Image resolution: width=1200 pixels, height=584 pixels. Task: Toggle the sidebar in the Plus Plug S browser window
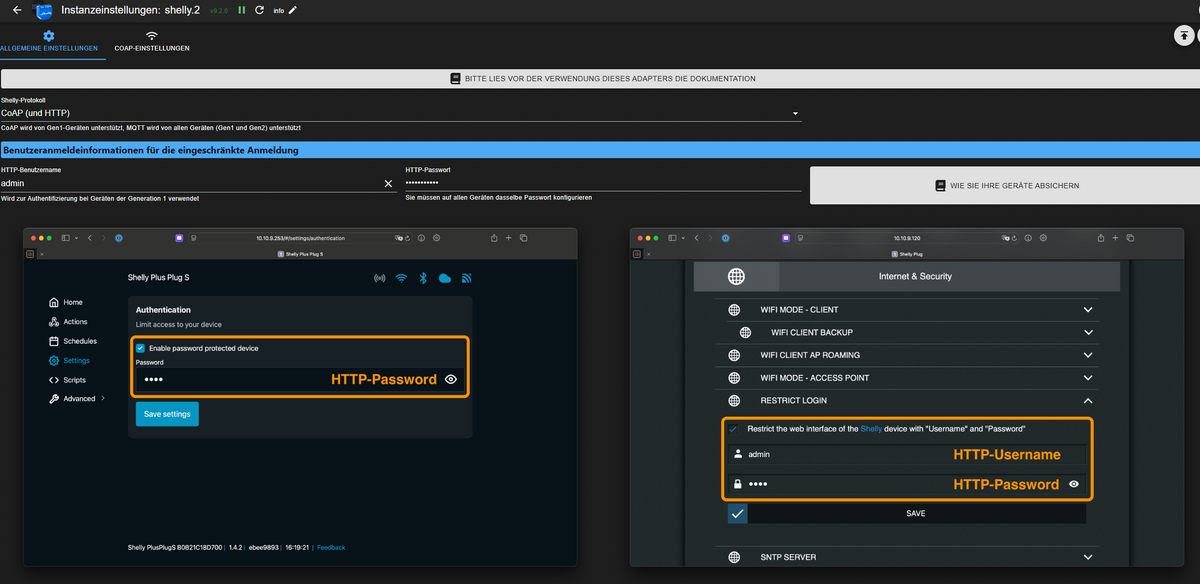(x=68, y=238)
